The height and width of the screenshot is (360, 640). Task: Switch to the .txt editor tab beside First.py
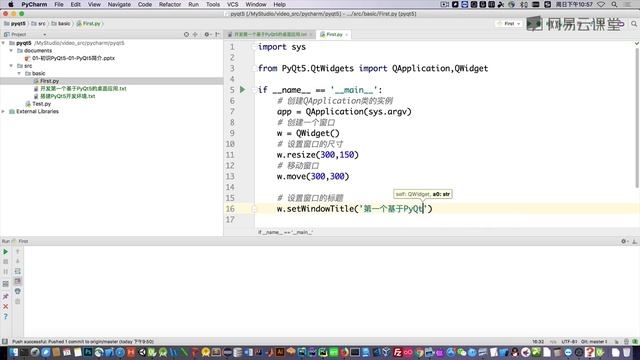tap(269, 34)
